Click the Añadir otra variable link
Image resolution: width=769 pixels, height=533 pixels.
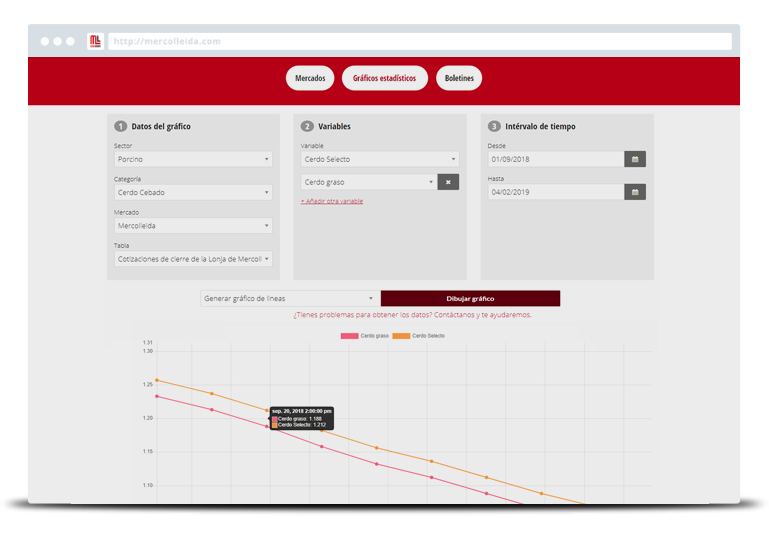332,201
